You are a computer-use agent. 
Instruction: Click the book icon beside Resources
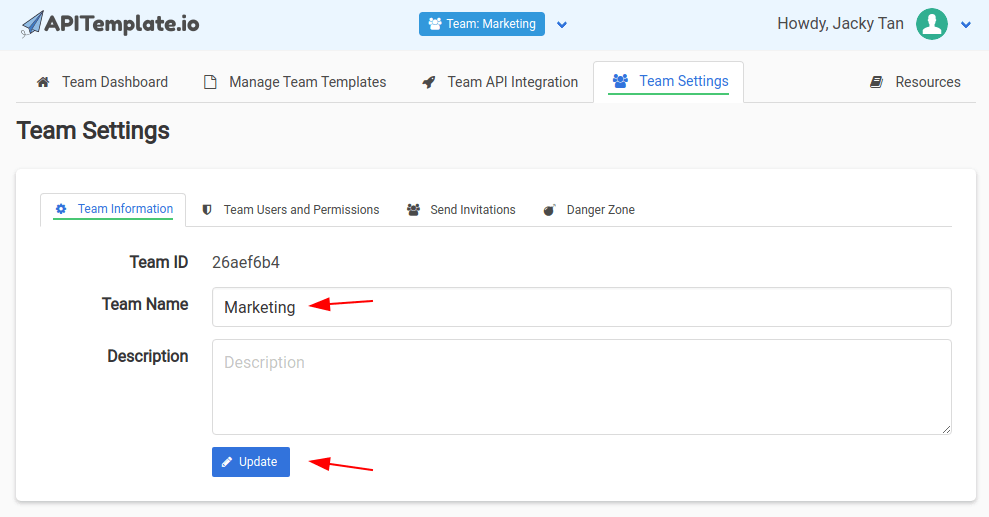876,82
